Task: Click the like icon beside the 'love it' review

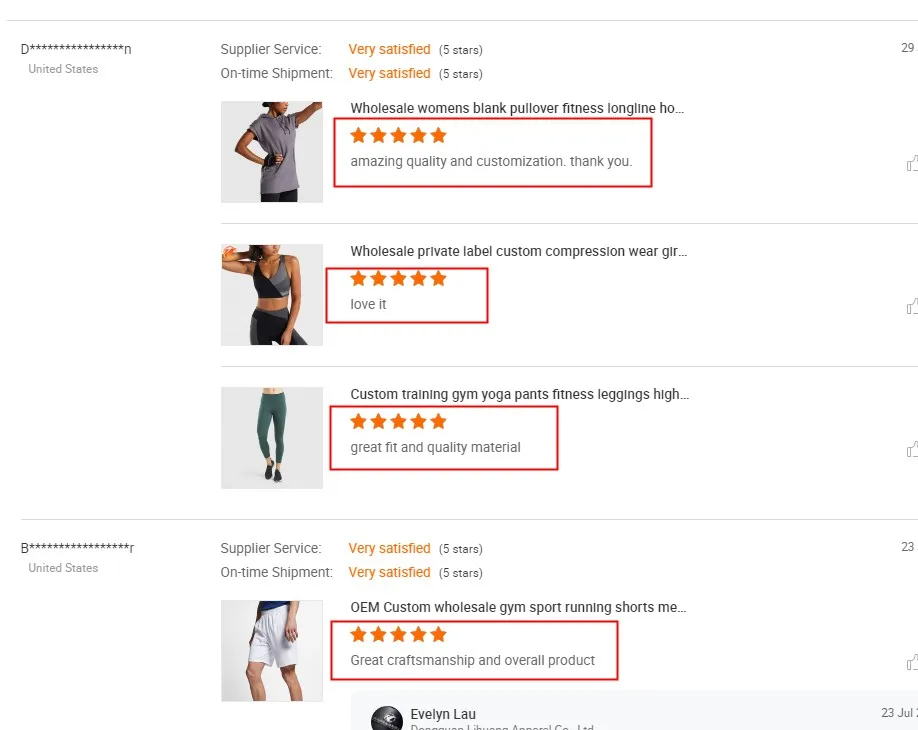Action: (912, 306)
